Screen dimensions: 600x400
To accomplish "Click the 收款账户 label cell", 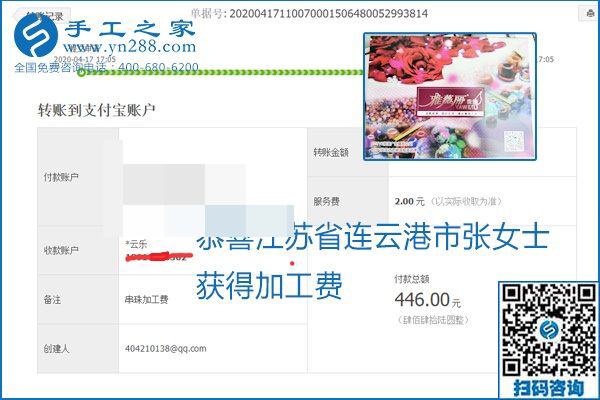I will pyautogui.click(x=78, y=250).
